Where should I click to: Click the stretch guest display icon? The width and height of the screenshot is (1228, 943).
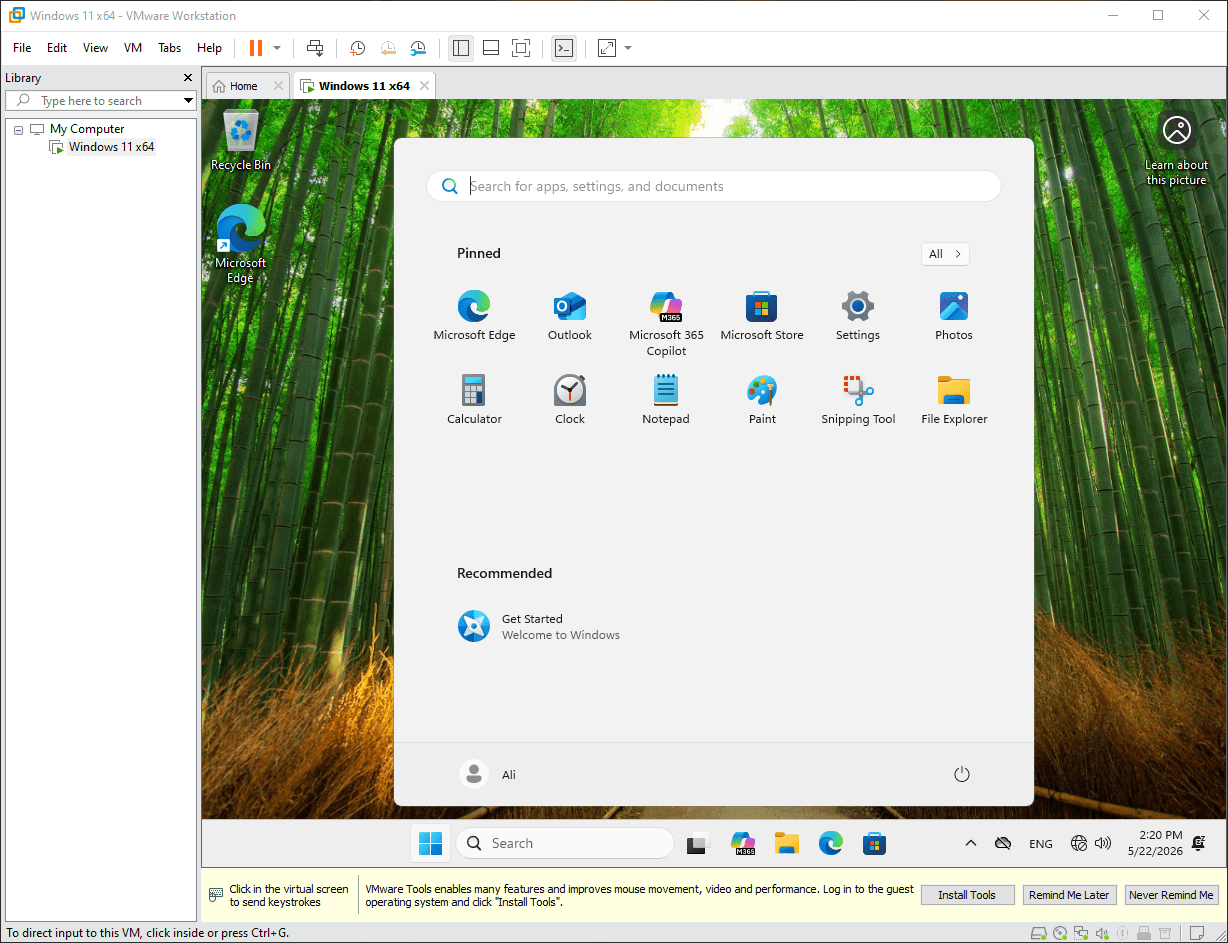click(x=607, y=48)
